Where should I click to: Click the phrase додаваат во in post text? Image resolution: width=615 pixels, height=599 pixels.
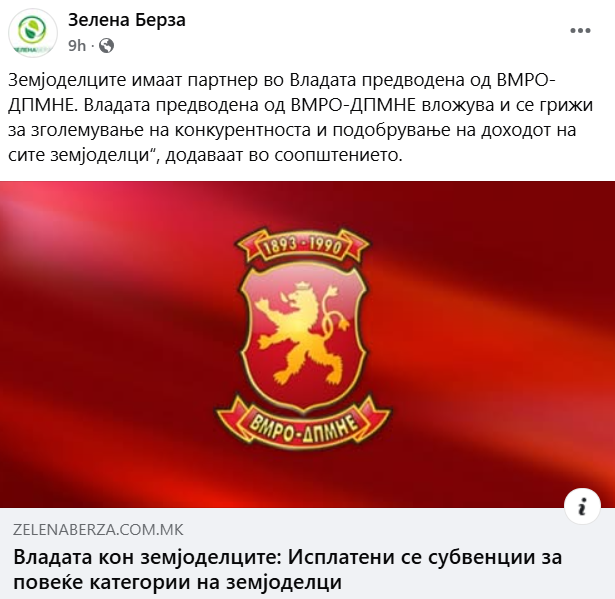(217, 156)
